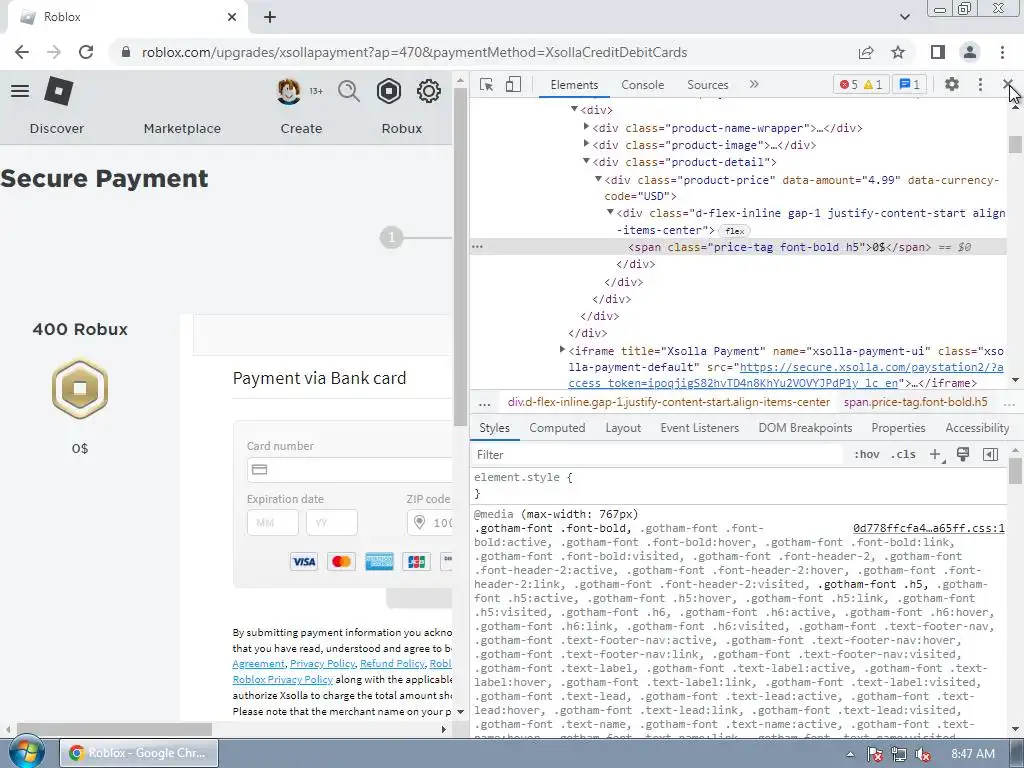
Task: Open the avatar profile icon
Action: point(289,91)
